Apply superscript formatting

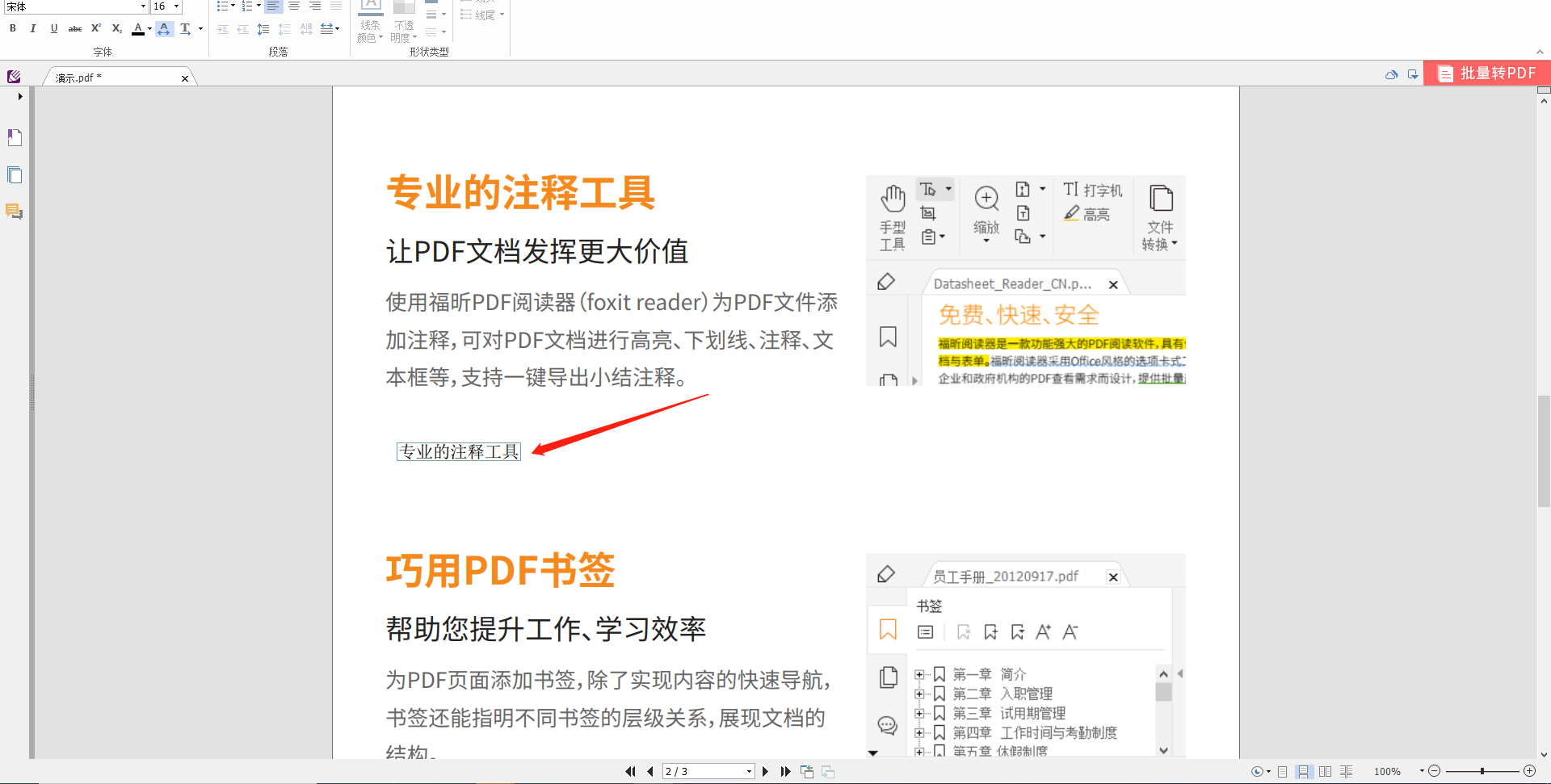pos(95,28)
